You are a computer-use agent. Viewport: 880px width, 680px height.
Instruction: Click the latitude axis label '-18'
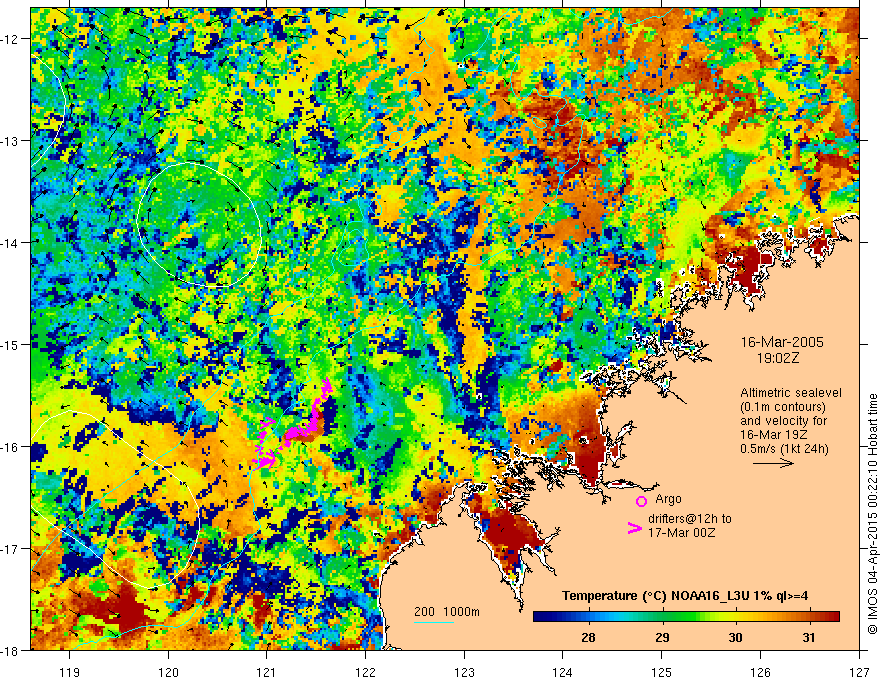coord(10,650)
